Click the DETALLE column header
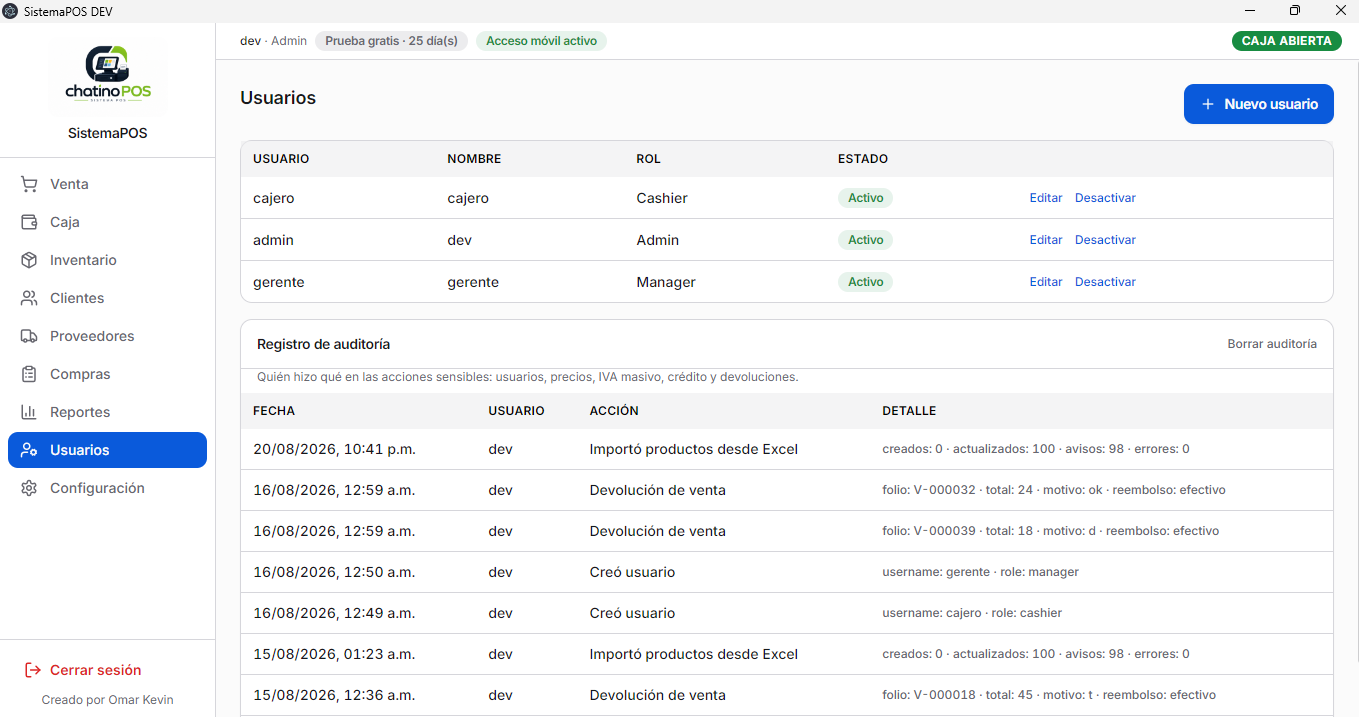The image size is (1359, 717). [909, 411]
